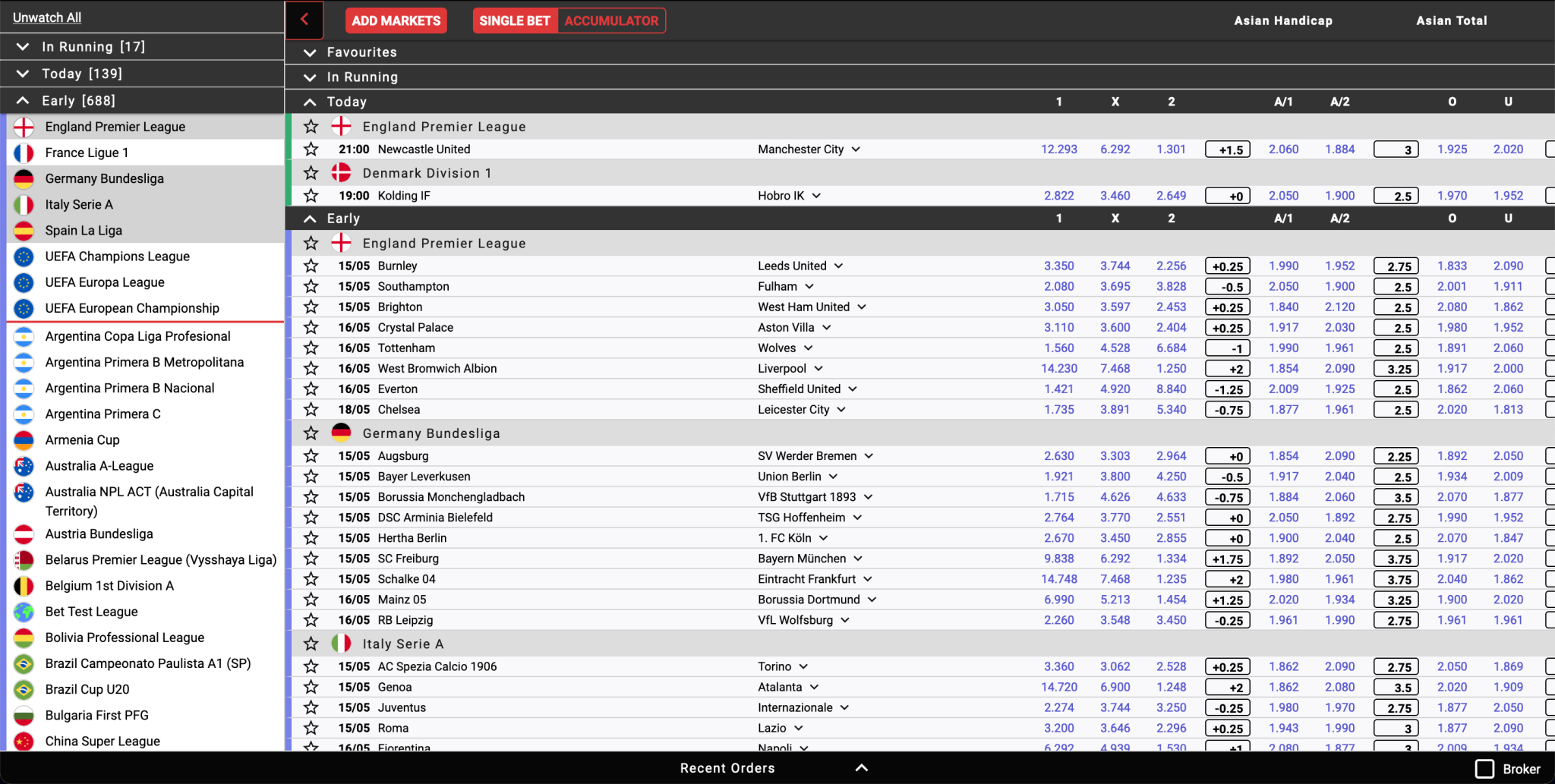
Task: Open the Manchester City markets dropdown
Action: pyautogui.click(x=856, y=150)
